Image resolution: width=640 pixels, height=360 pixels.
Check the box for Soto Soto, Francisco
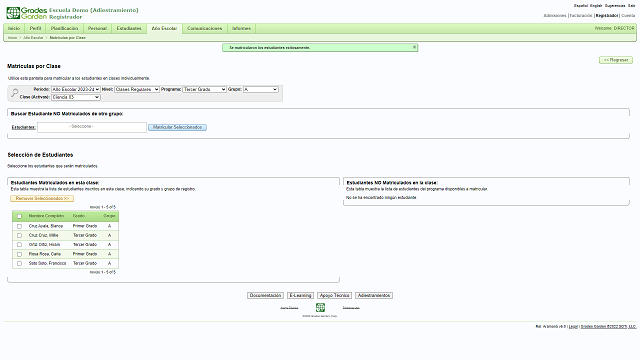pyautogui.click(x=19, y=264)
